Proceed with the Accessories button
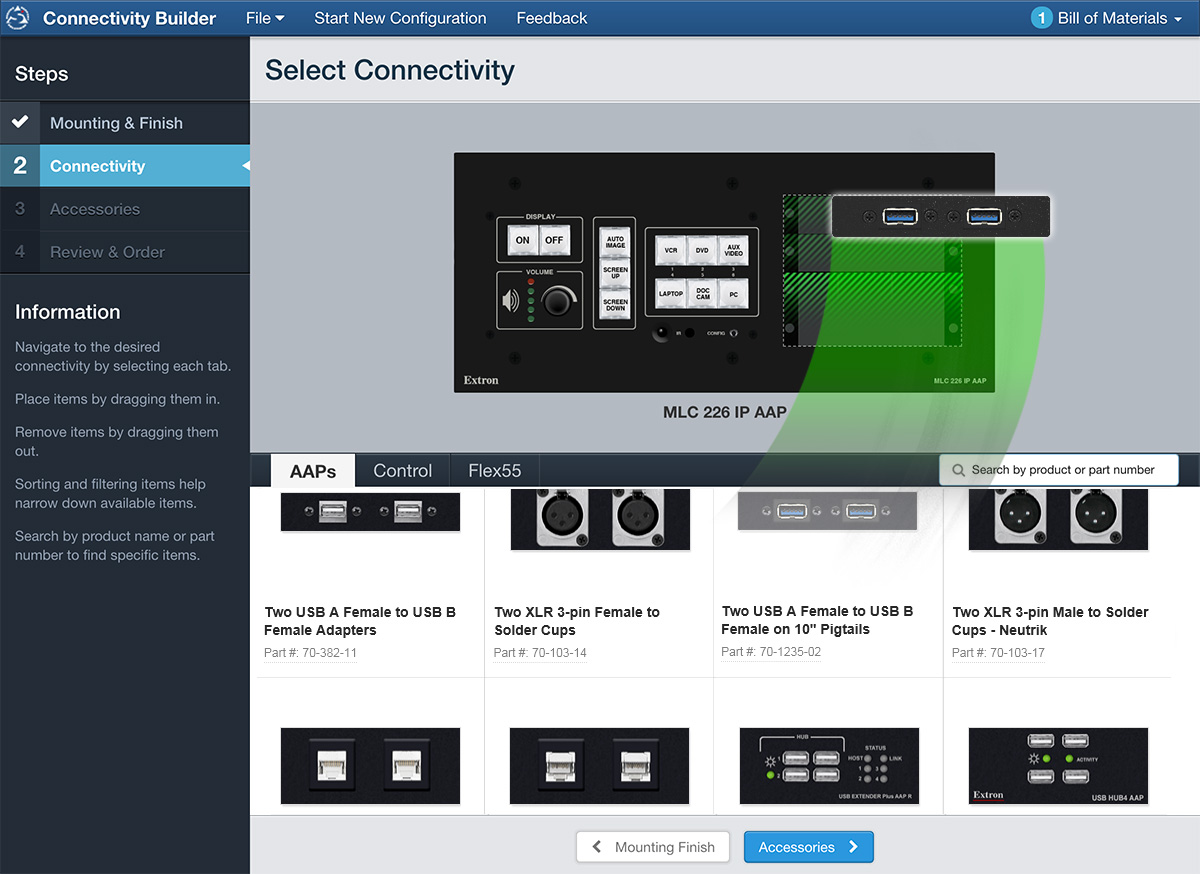1200x874 pixels. [808, 847]
